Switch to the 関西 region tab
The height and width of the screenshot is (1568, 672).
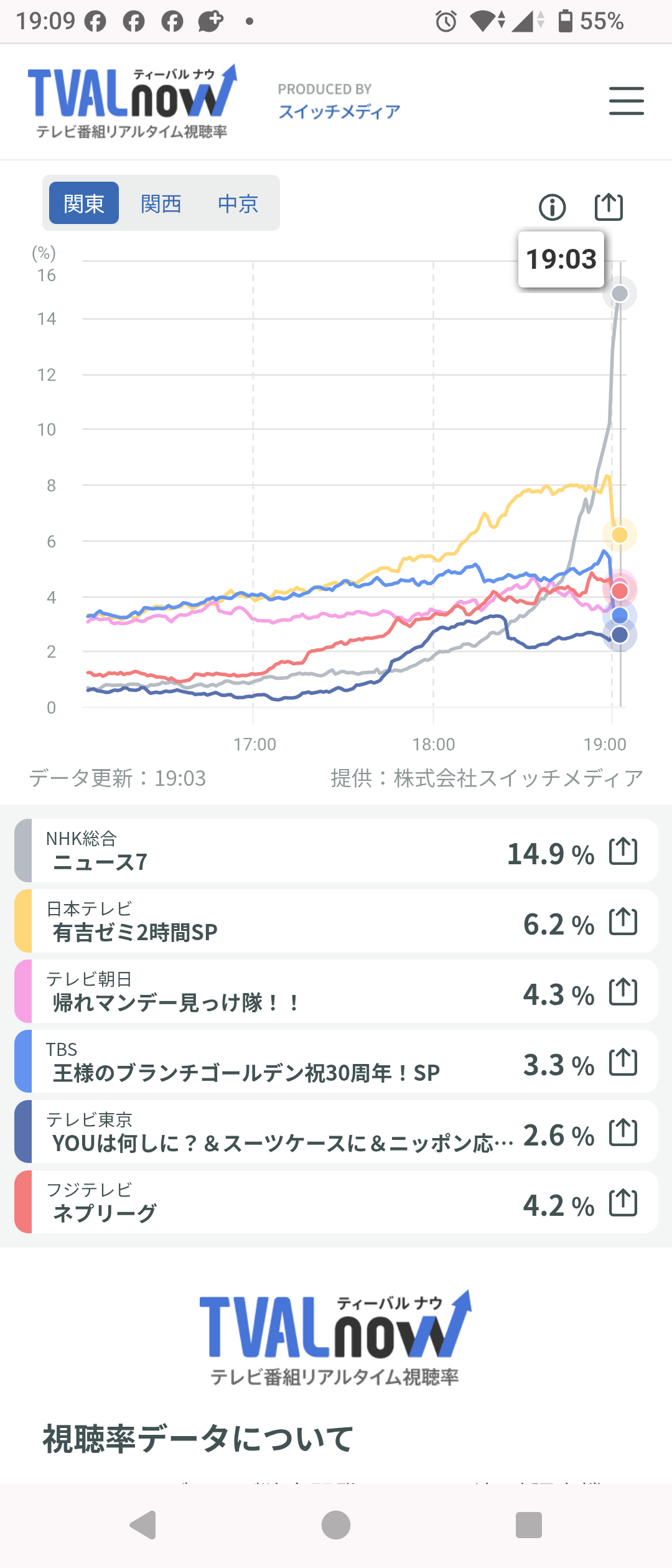point(161,203)
